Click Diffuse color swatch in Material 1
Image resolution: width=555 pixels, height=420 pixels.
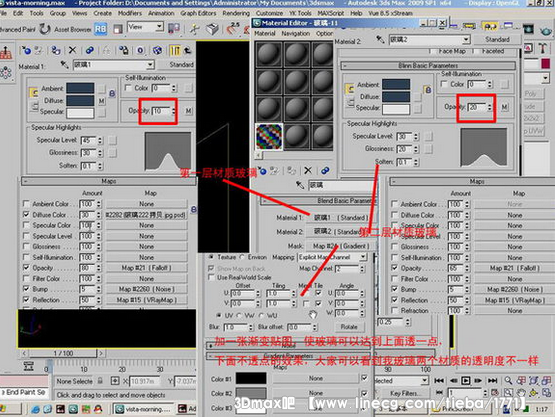tap(80, 100)
